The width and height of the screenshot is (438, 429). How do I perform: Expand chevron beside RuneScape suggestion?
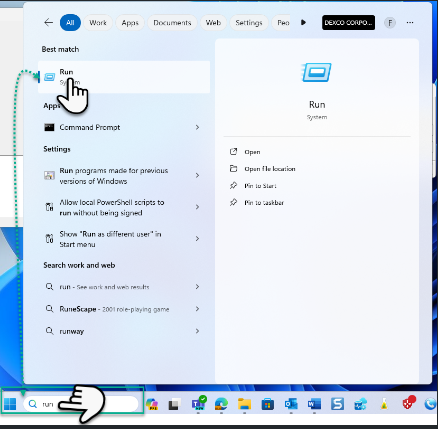click(197, 309)
